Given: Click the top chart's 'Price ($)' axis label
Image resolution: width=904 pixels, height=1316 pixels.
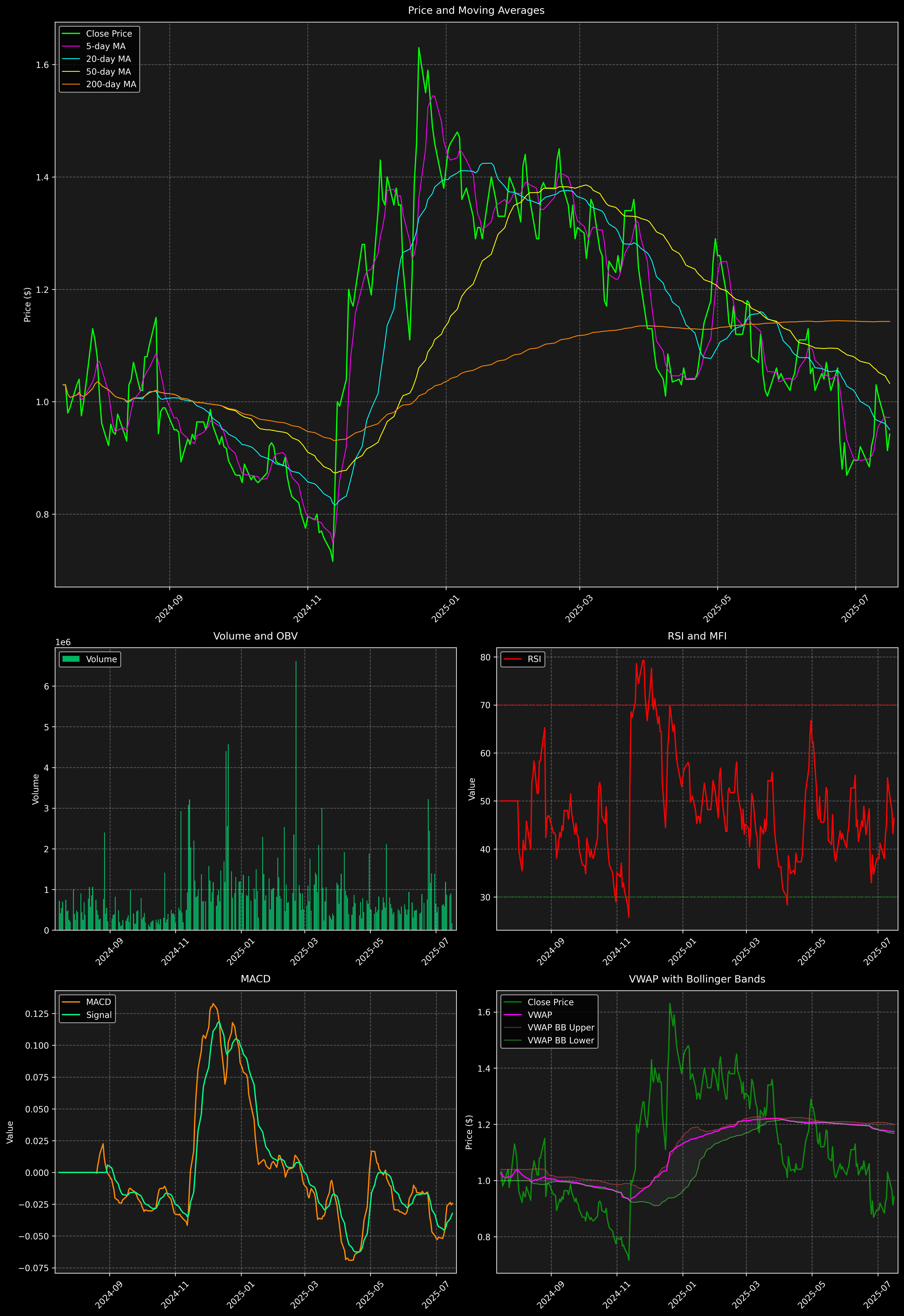Looking at the screenshot, I should coord(27,305).
